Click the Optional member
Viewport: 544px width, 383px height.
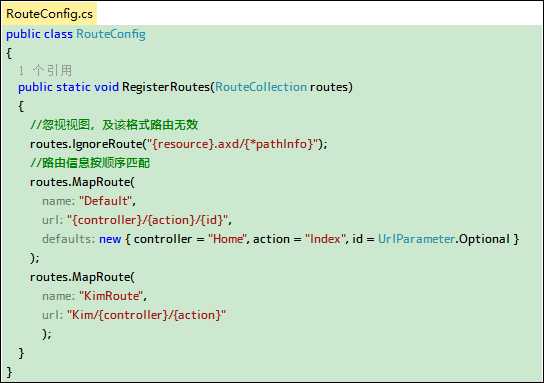(x=484, y=239)
